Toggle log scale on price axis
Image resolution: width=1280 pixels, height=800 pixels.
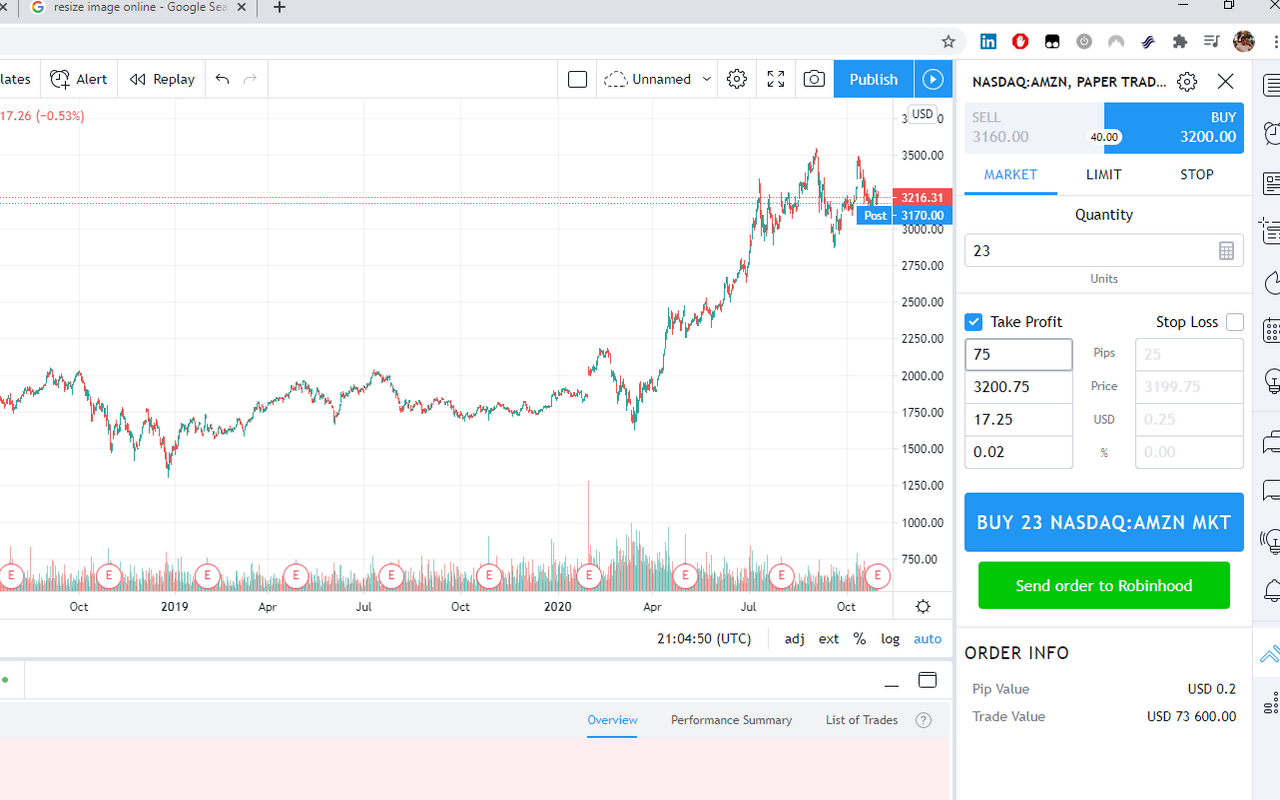[890, 639]
